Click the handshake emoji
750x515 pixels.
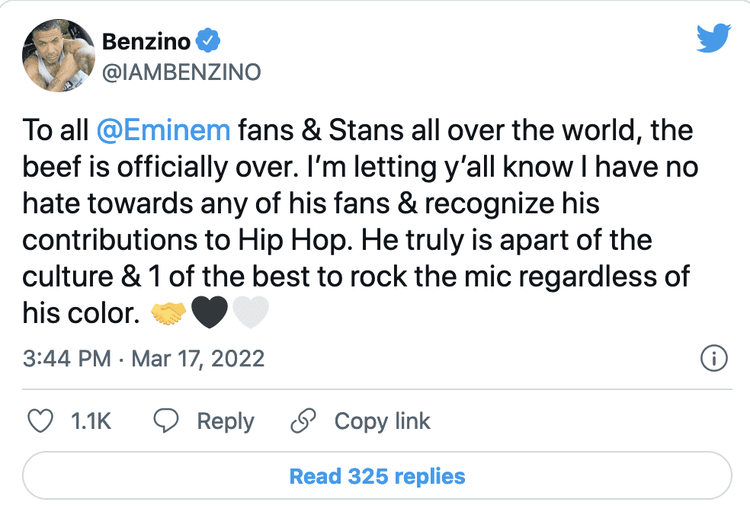168,314
